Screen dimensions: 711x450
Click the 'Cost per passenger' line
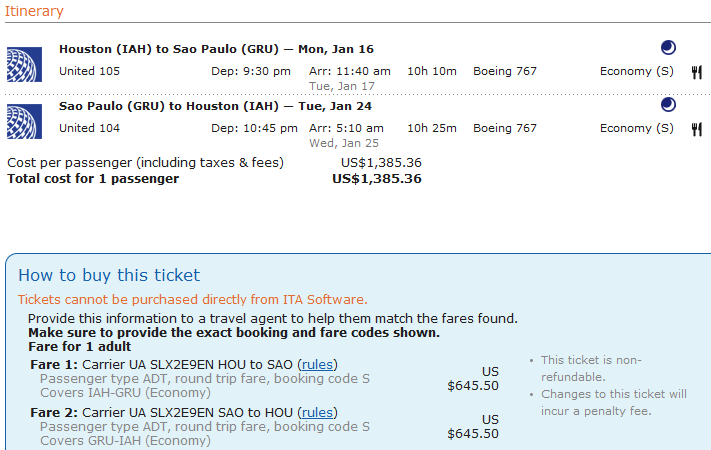[x=145, y=163]
